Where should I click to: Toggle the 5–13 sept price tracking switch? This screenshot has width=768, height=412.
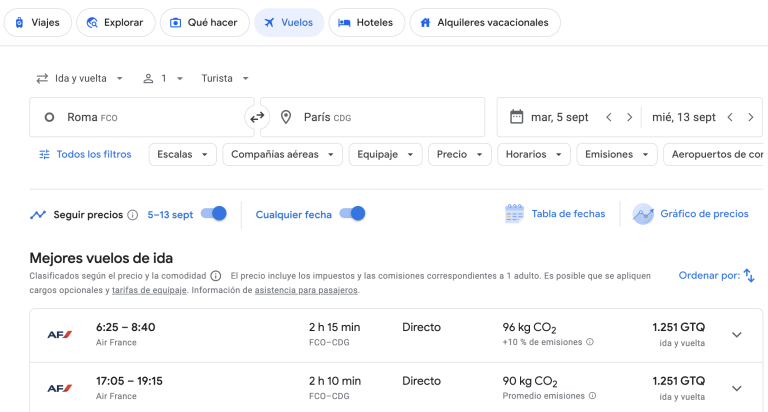click(214, 214)
